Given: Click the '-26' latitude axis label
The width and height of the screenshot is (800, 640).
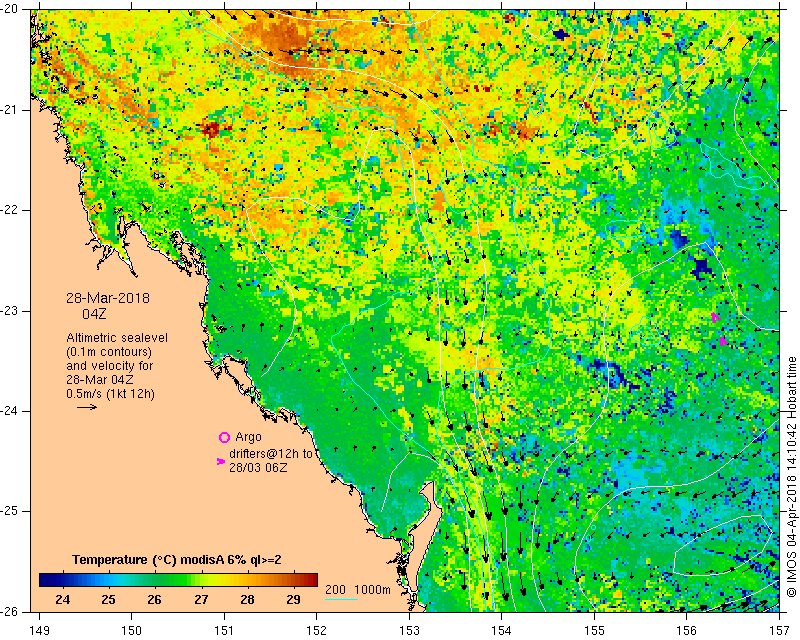Looking at the screenshot, I should click(x=9, y=611).
